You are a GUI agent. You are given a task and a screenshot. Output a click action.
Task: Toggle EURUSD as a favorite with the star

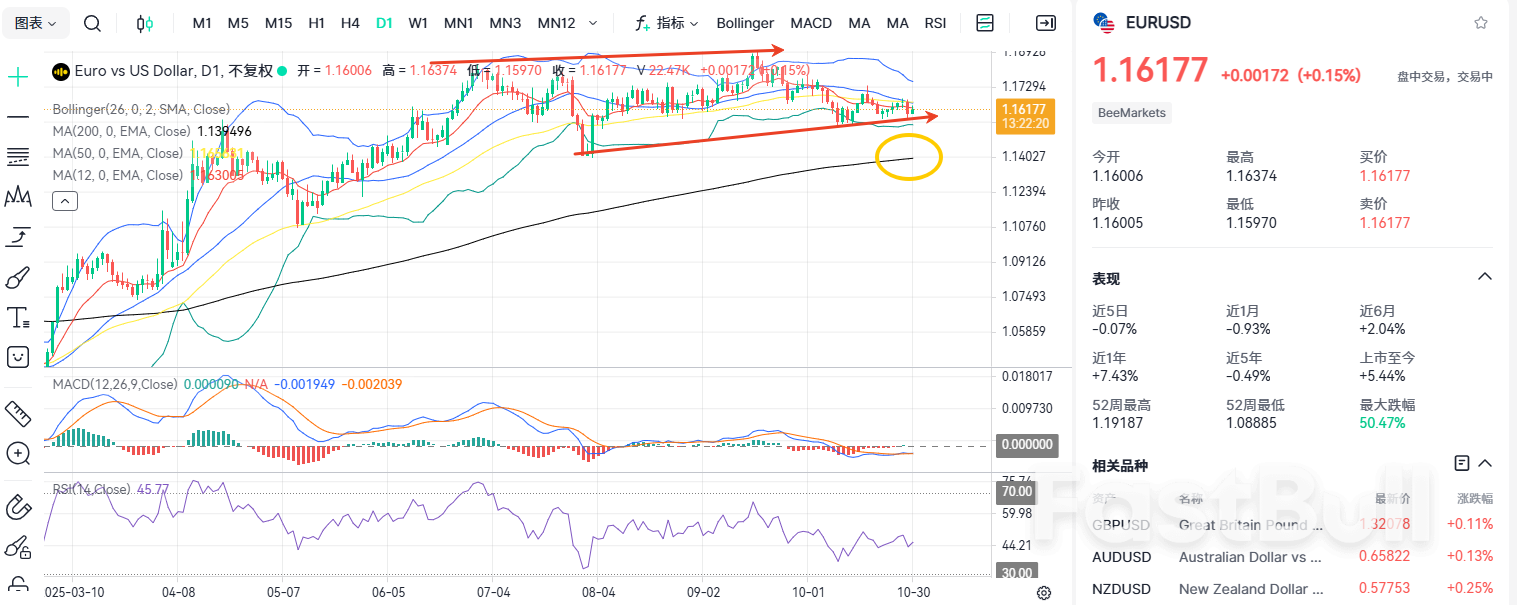(1479, 22)
